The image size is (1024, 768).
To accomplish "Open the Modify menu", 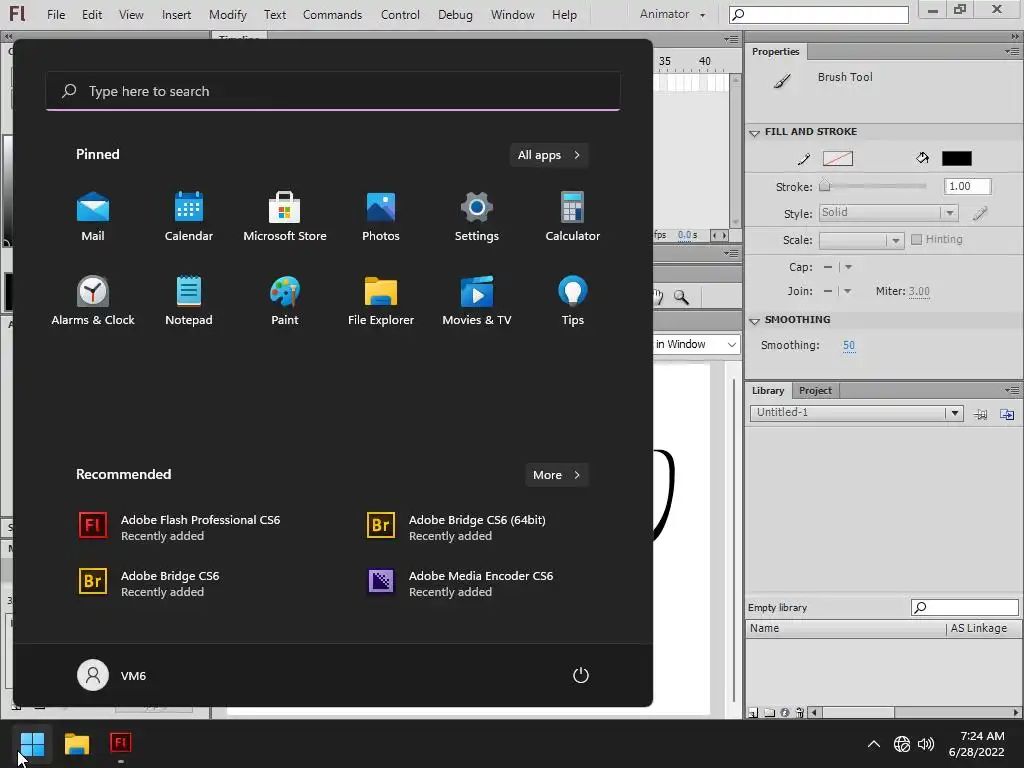I will click(228, 14).
